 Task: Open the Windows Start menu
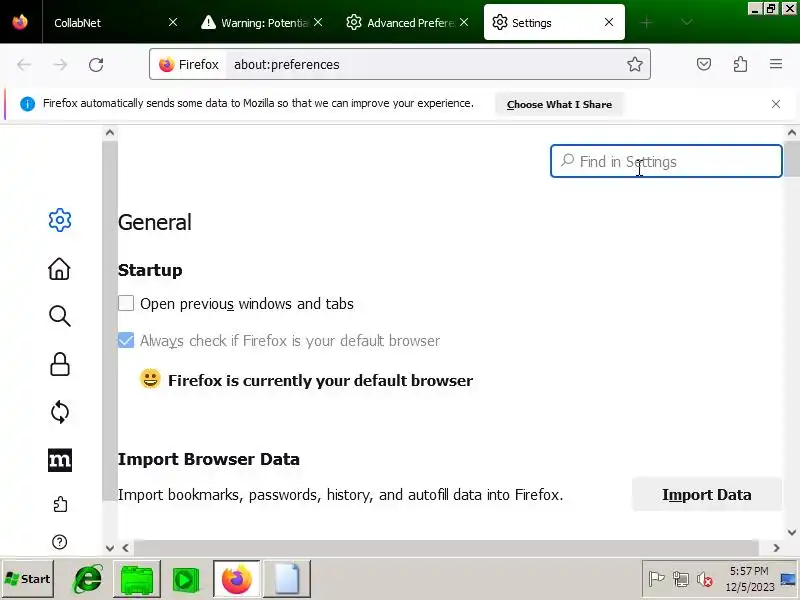click(x=28, y=579)
